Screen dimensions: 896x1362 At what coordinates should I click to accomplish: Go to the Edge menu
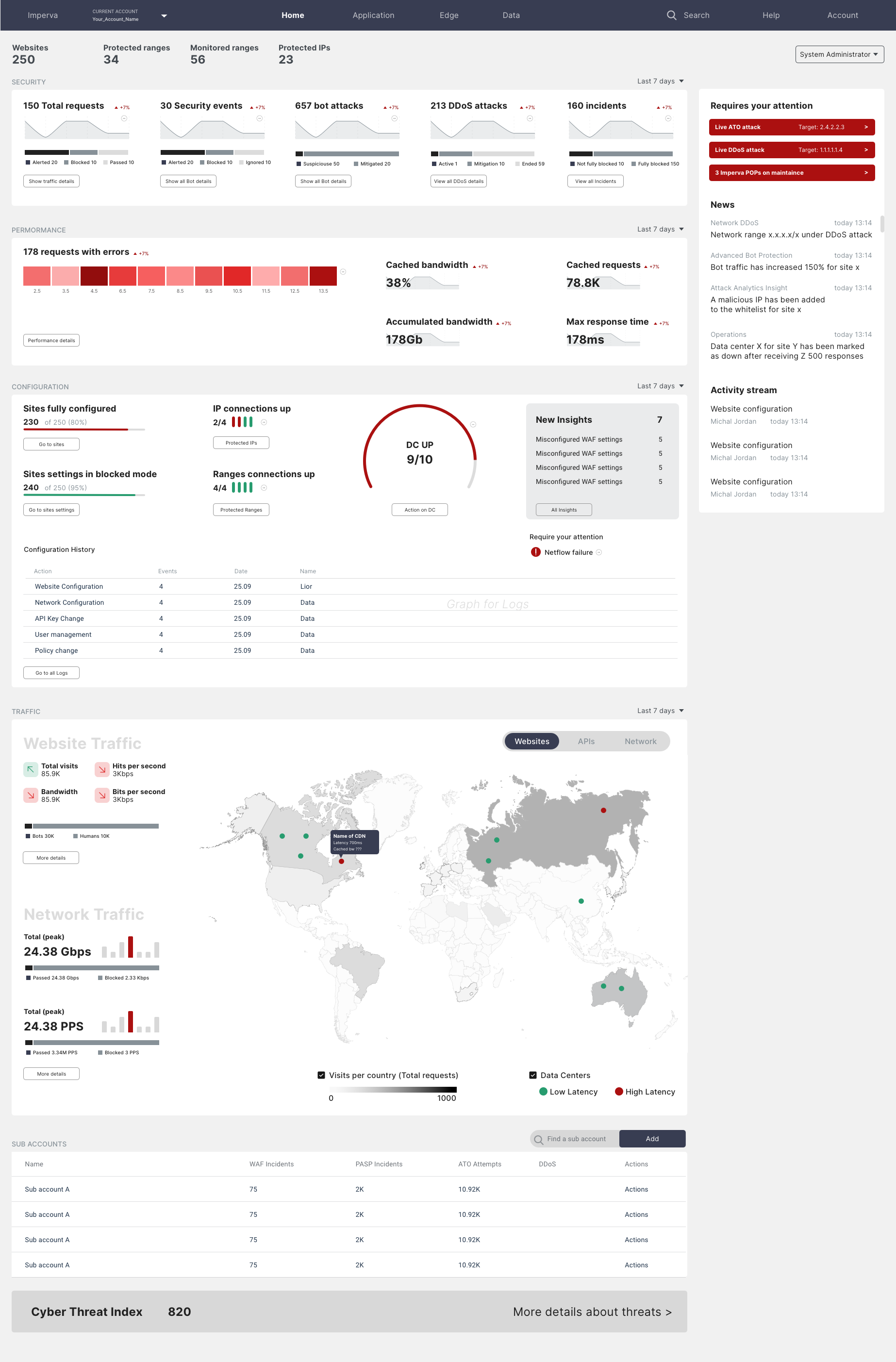click(448, 16)
